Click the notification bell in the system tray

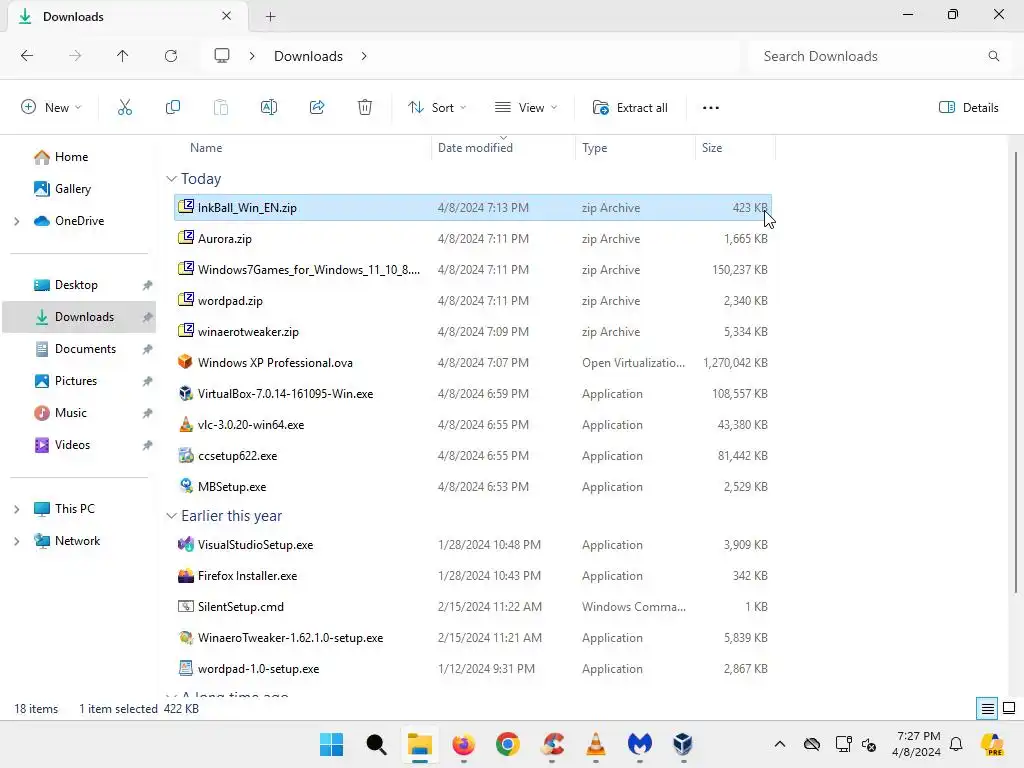(x=956, y=744)
